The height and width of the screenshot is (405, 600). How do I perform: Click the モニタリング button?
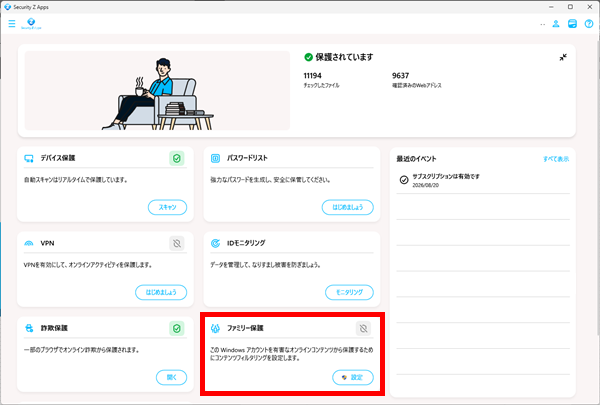coord(349,292)
